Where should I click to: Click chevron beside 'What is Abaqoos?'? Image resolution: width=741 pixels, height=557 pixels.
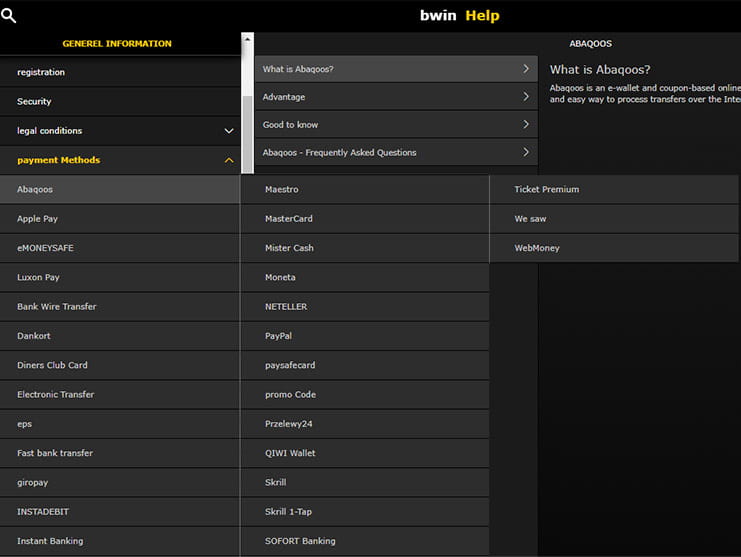[x=526, y=69]
